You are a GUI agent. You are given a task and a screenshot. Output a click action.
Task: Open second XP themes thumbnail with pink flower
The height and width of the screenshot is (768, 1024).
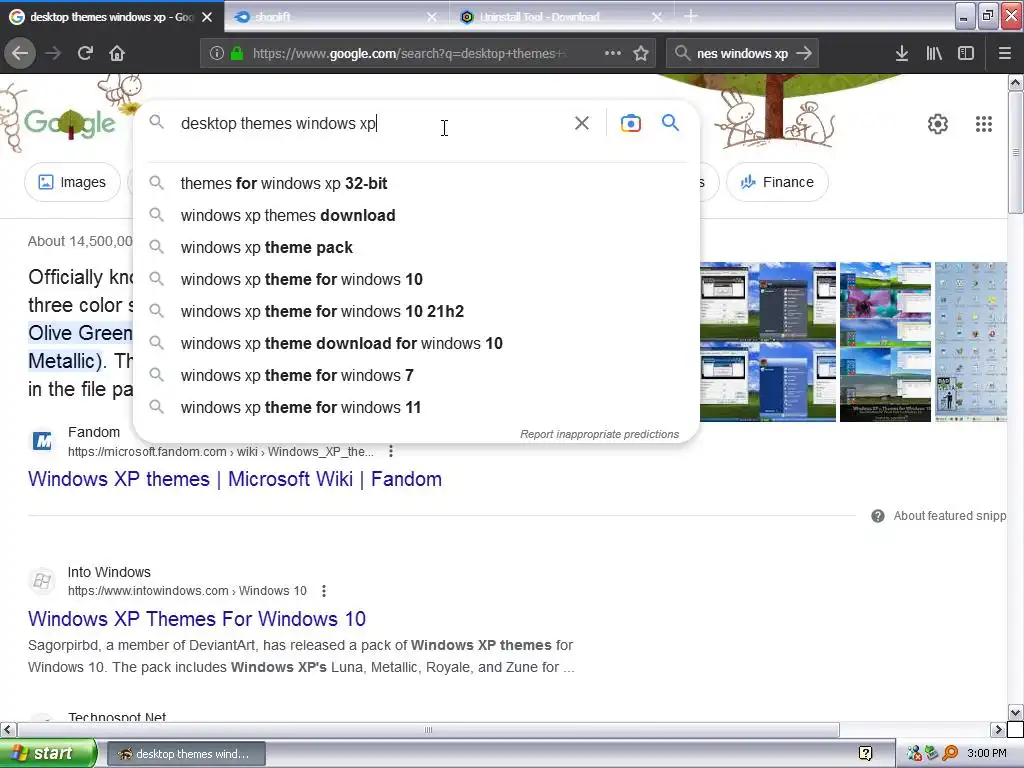tap(885, 342)
